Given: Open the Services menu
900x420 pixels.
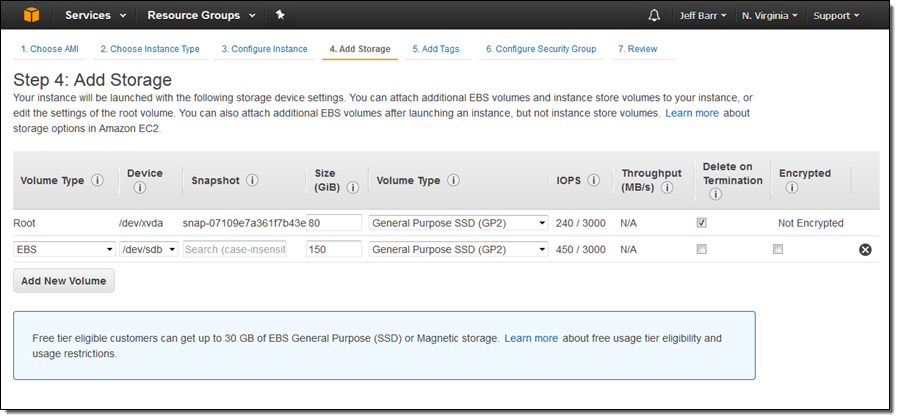Looking at the screenshot, I should tap(96, 16).
